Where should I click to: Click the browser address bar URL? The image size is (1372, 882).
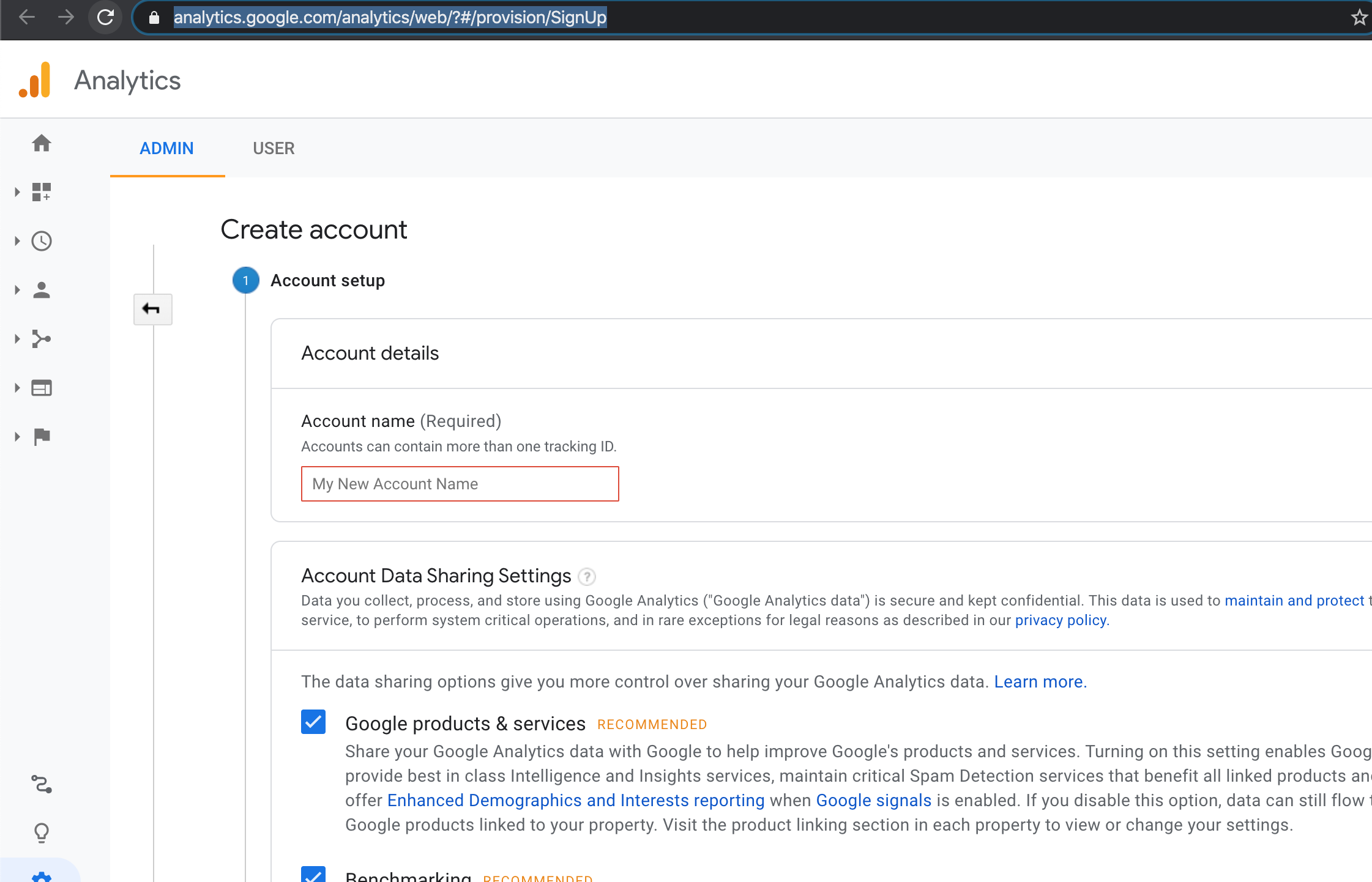[390, 17]
